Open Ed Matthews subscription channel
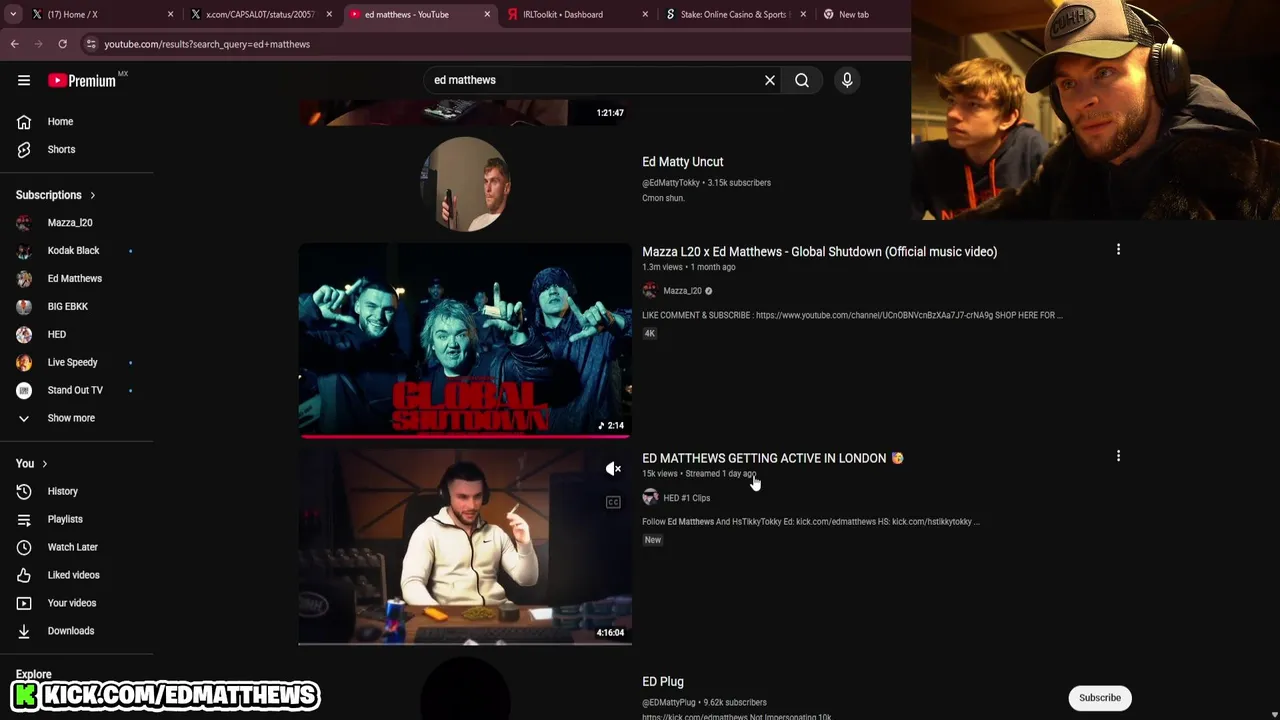Screen dimensions: 1280x720 77,279
